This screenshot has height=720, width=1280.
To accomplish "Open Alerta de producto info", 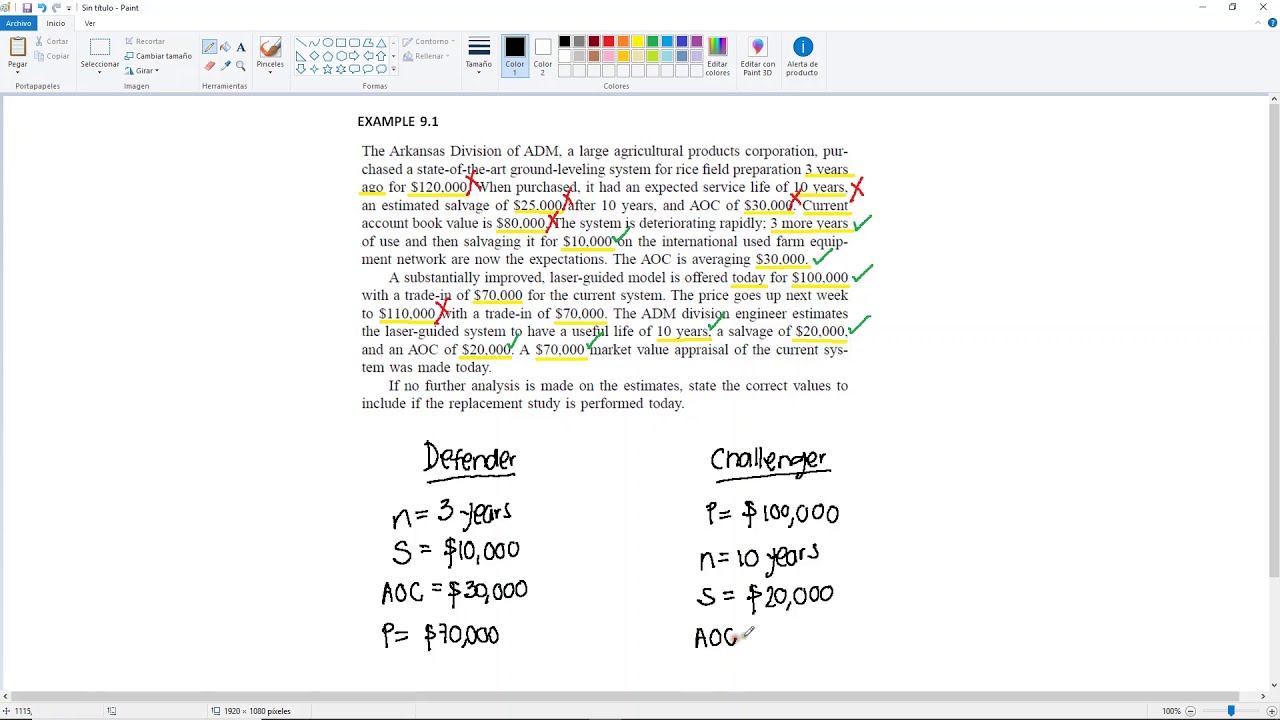I will (x=802, y=56).
